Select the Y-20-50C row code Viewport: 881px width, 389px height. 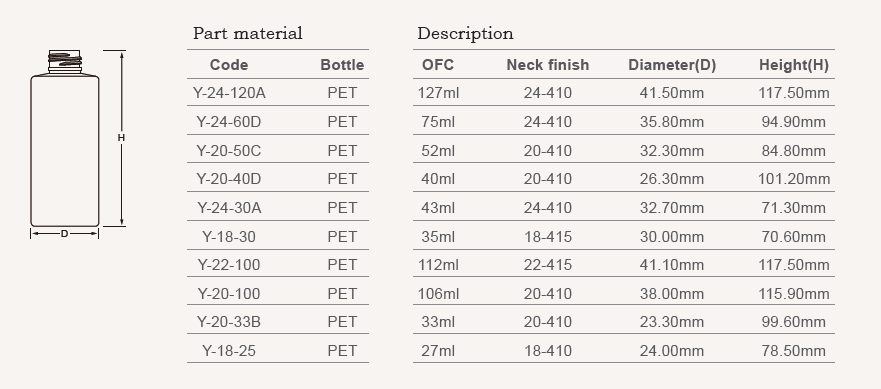[229, 151]
